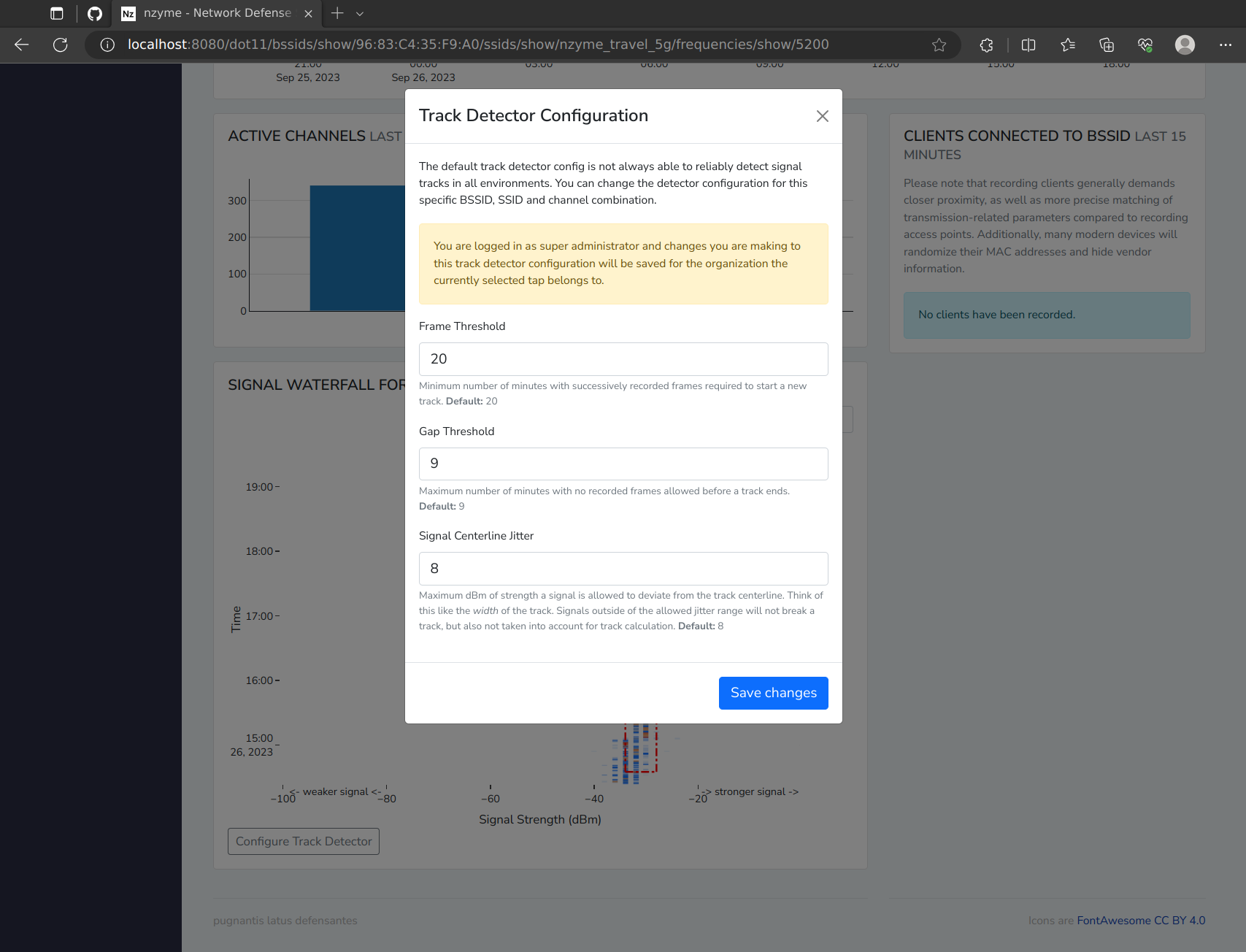The image size is (1246, 952).
Task: Click the 'weaker signal' axis annotation
Action: [336, 791]
